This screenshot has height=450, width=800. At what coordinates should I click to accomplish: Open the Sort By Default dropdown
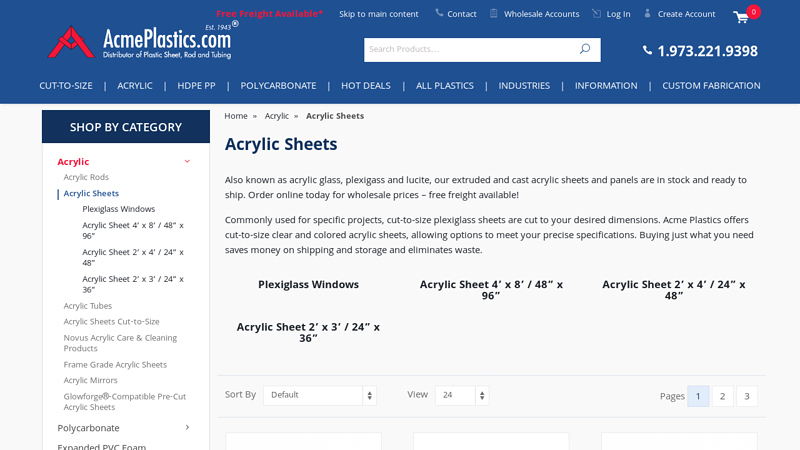point(320,395)
